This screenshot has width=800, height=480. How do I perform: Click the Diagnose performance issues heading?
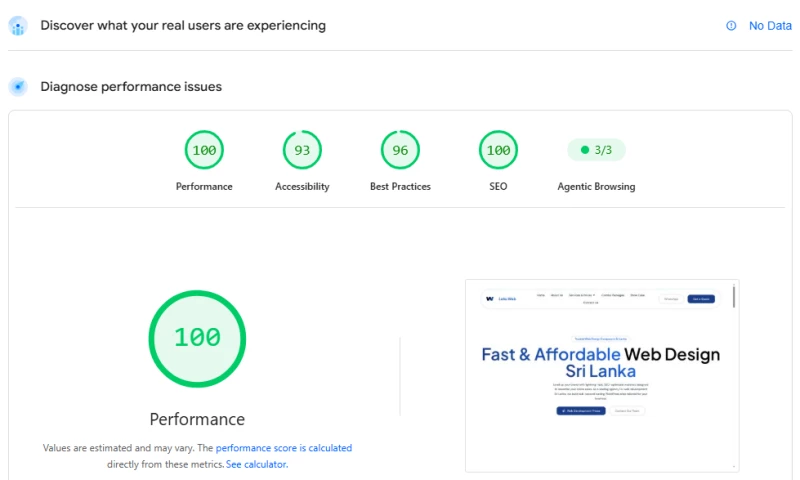pyautogui.click(x=131, y=87)
